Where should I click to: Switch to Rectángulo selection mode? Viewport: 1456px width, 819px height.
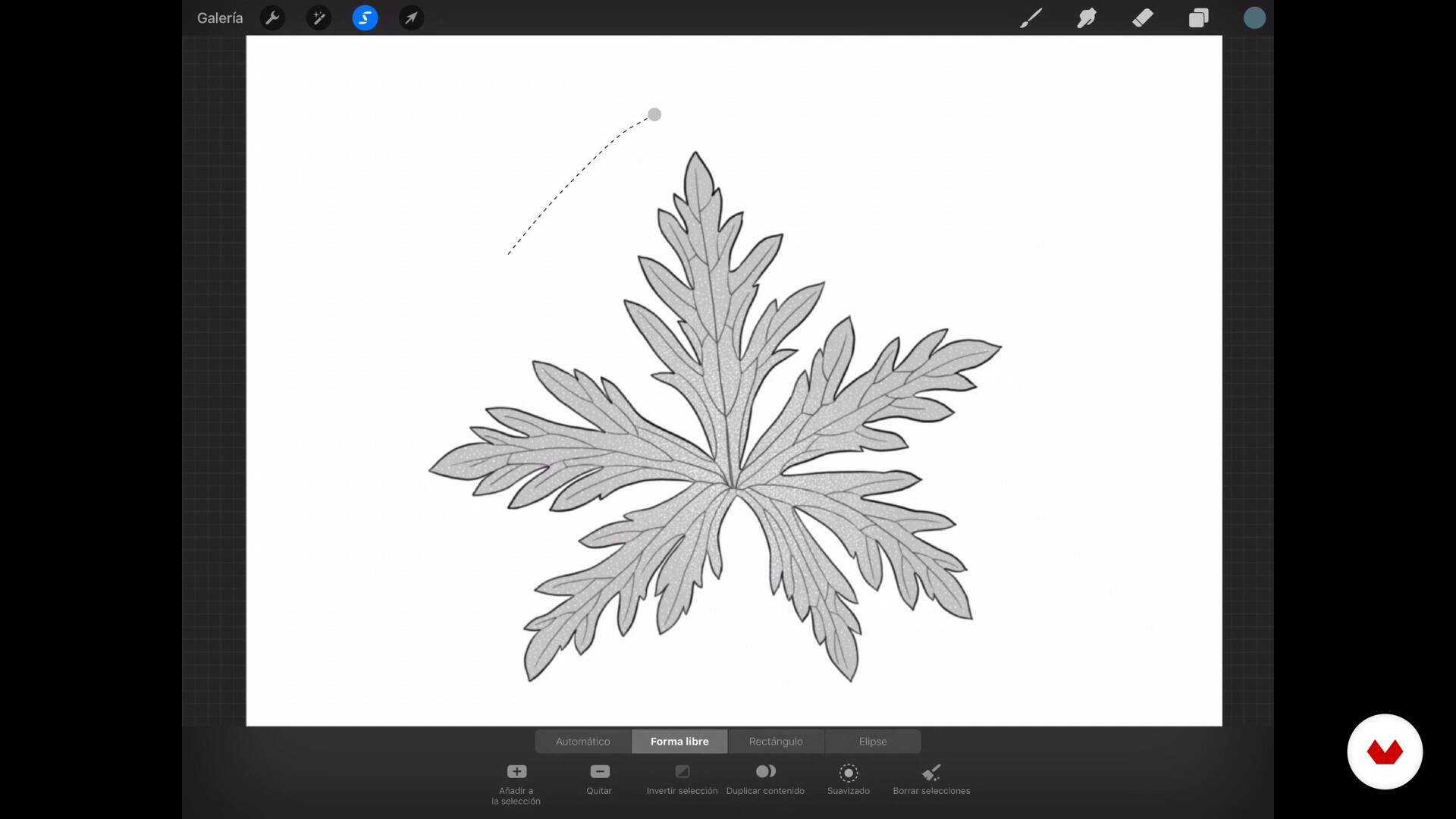pyautogui.click(x=776, y=741)
